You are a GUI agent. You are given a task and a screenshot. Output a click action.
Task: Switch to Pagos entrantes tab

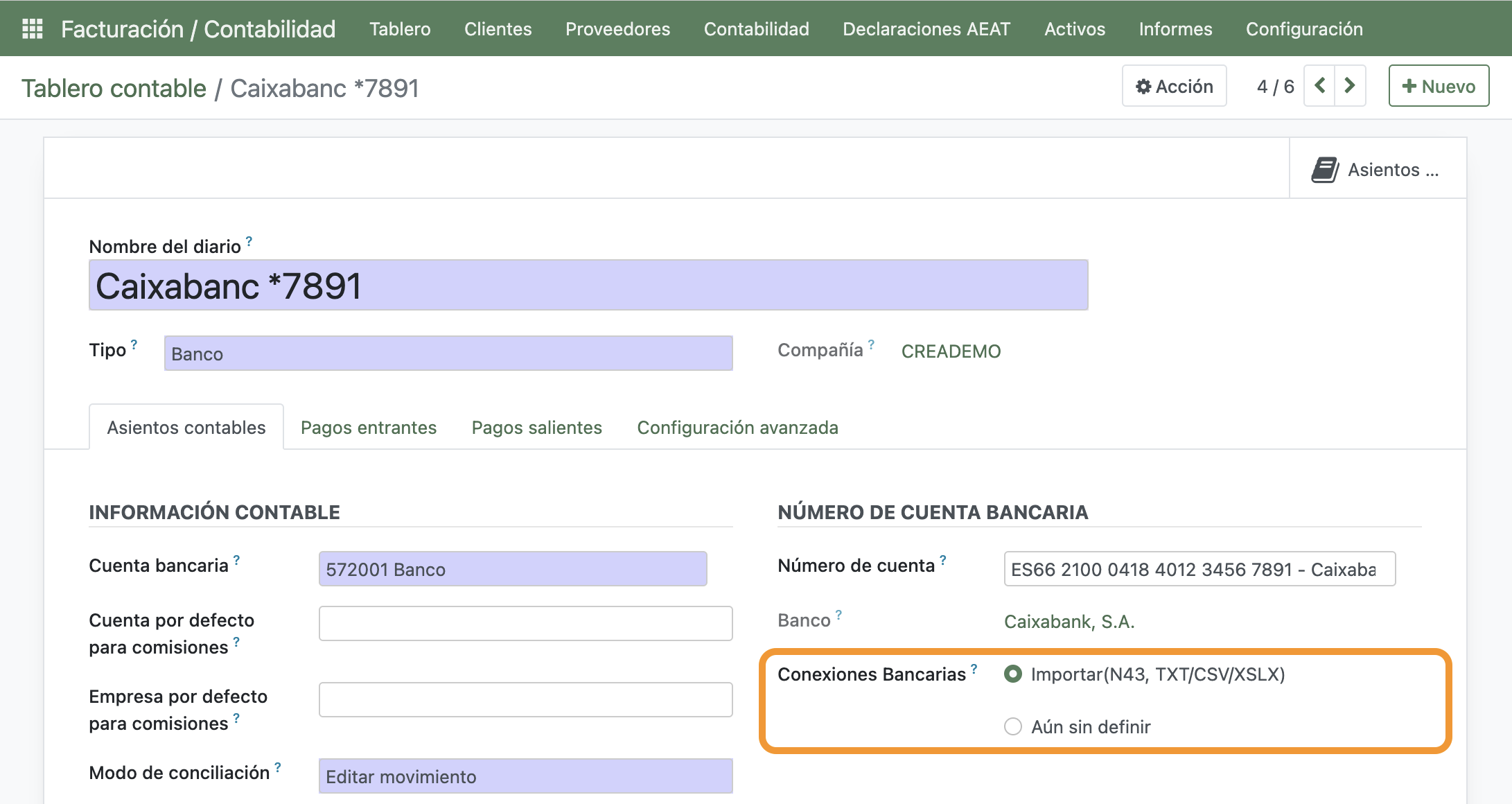369,428
